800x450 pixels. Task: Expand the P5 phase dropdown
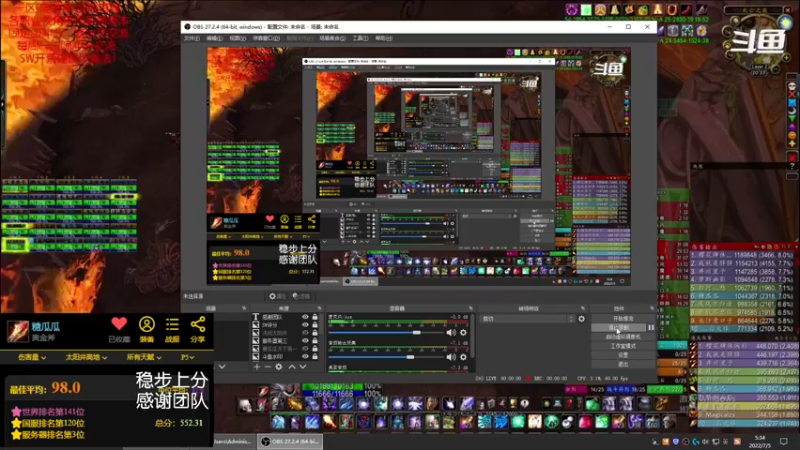click(x=187, y=358)
